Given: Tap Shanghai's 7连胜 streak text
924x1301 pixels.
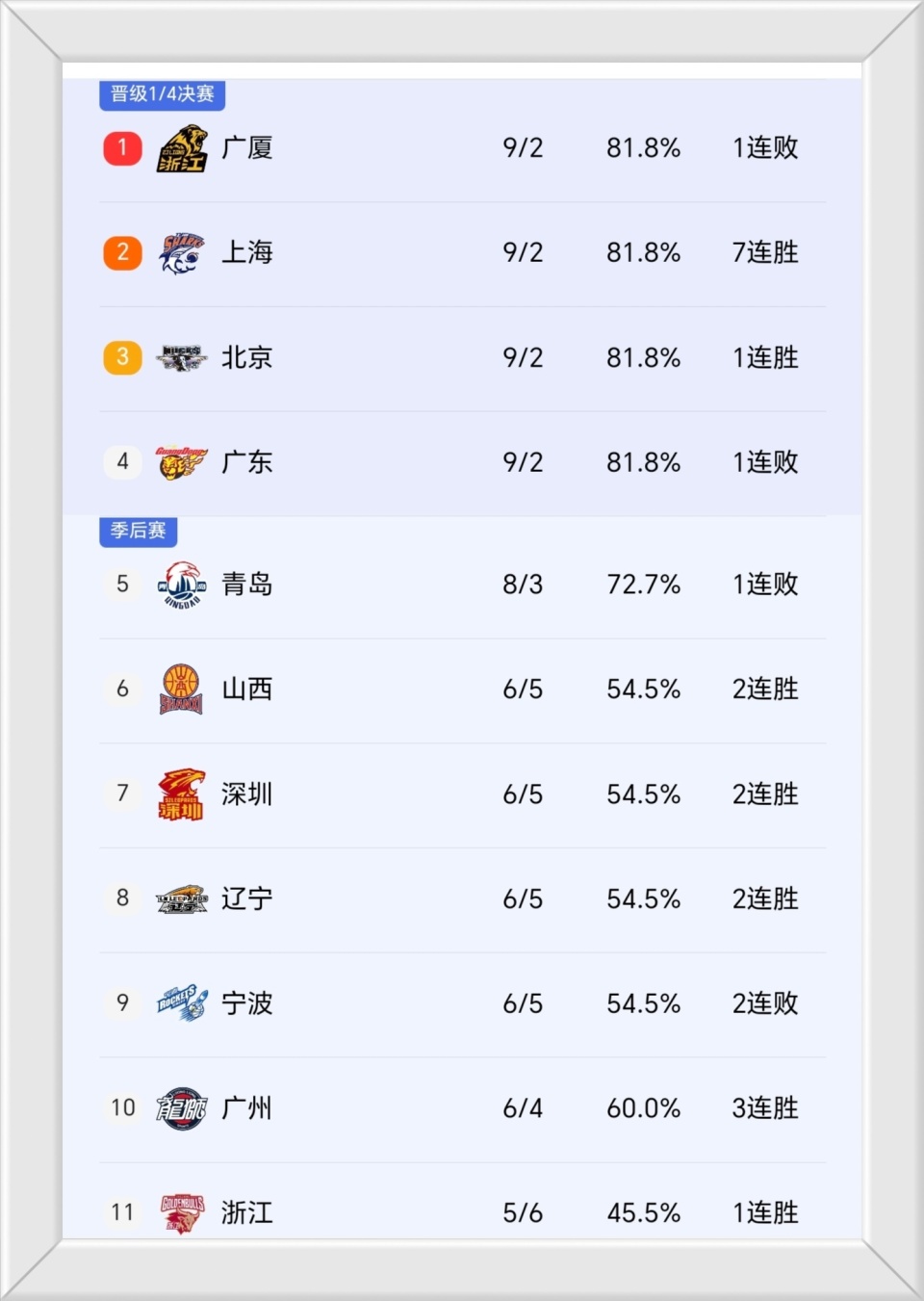Looking at the screenshot, I should tap(765, 253).
